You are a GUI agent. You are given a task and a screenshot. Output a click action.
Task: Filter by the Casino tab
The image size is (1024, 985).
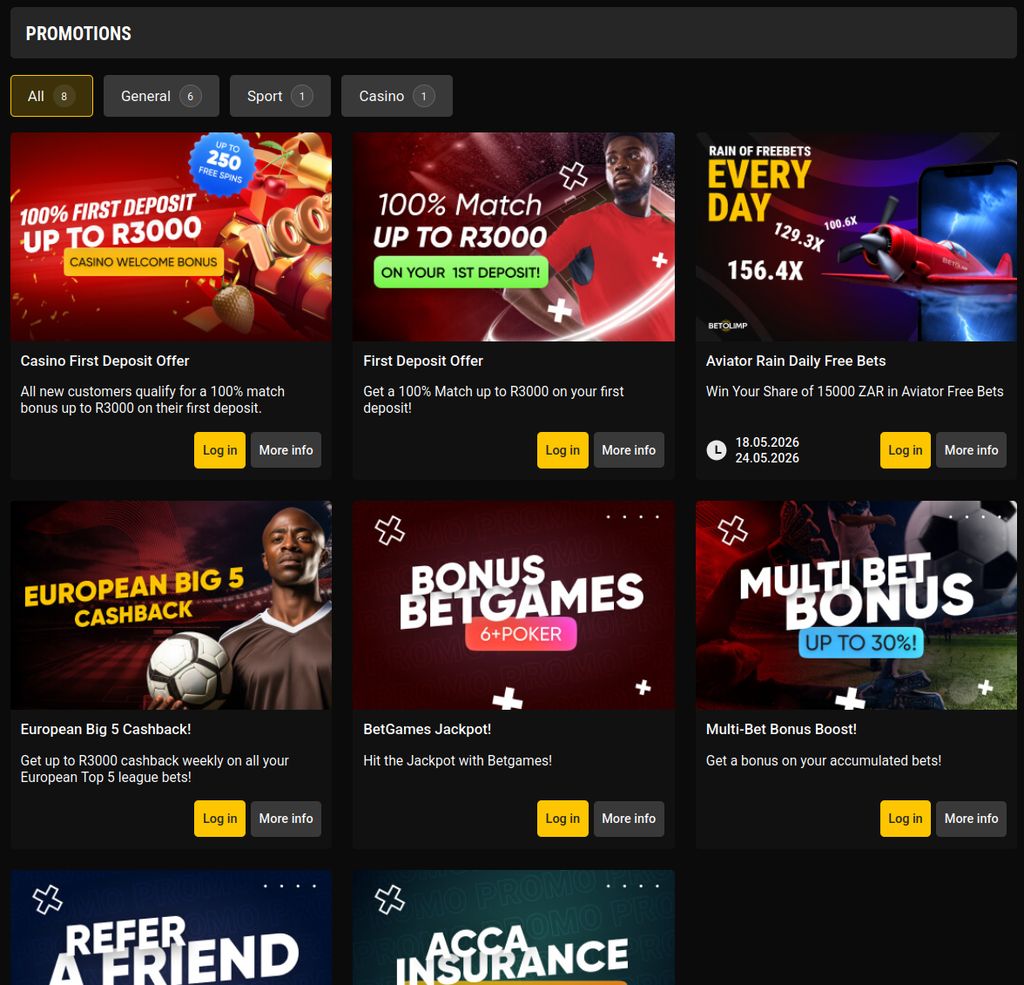pos(396,96)
